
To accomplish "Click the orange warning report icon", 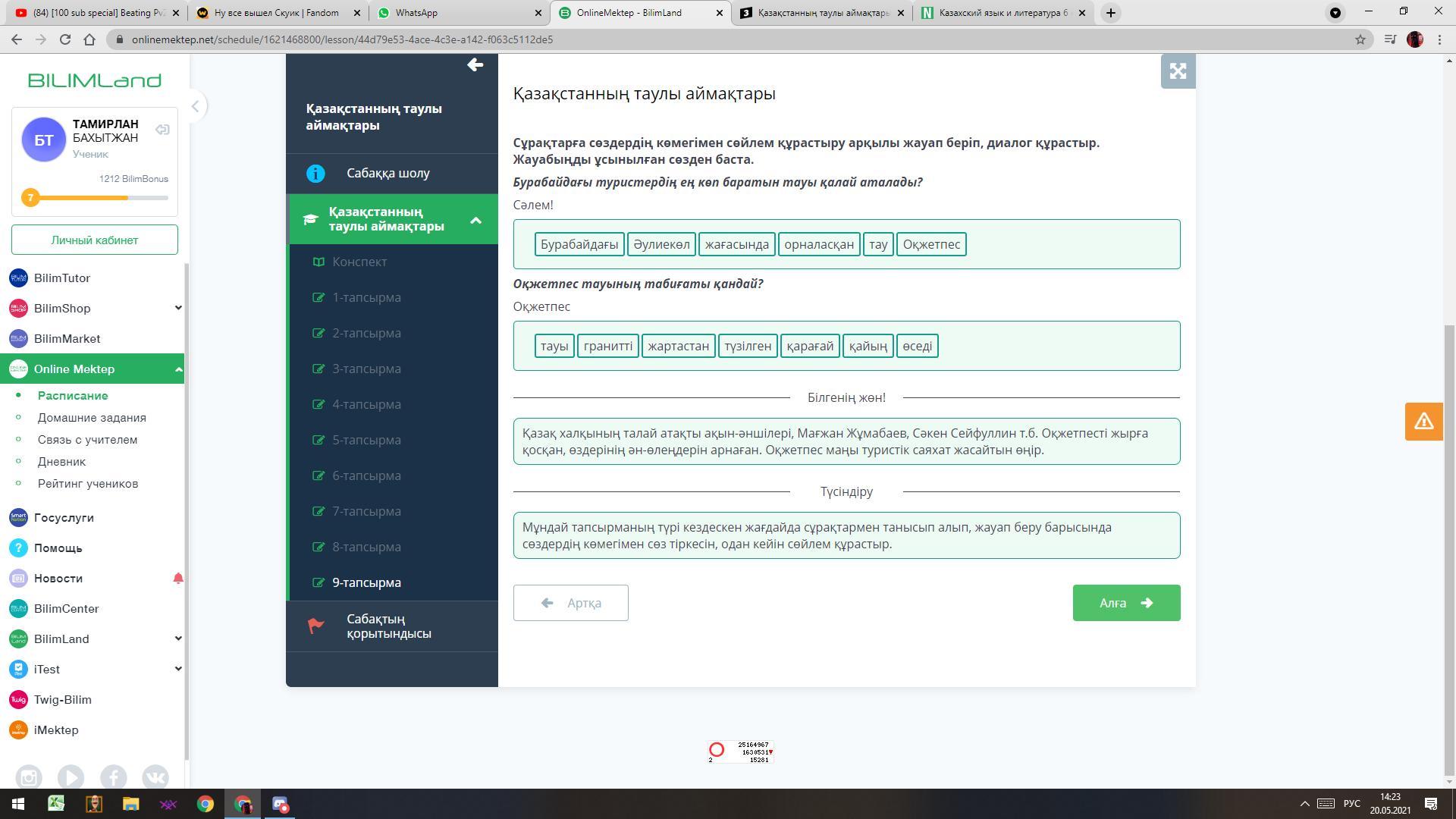I will (x=1423, y=422).
